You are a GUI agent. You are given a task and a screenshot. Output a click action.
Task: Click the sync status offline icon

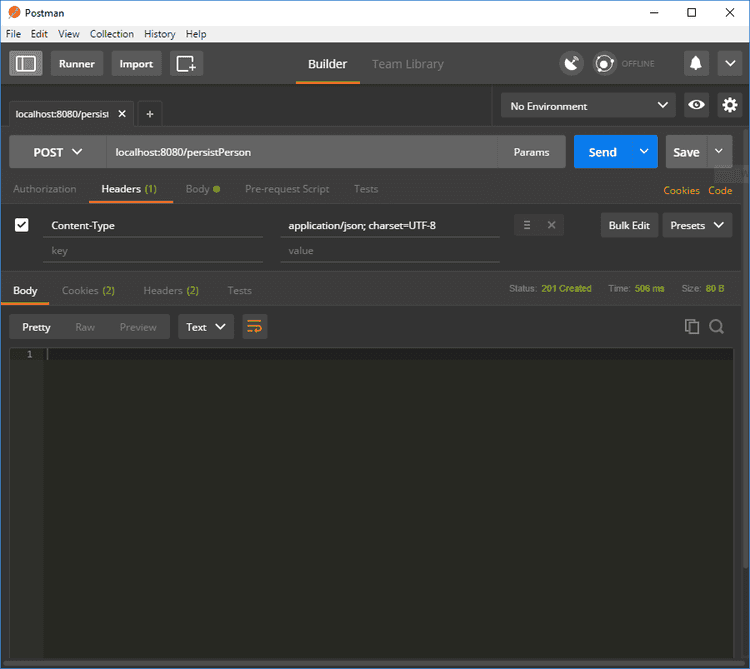point(605,64)
